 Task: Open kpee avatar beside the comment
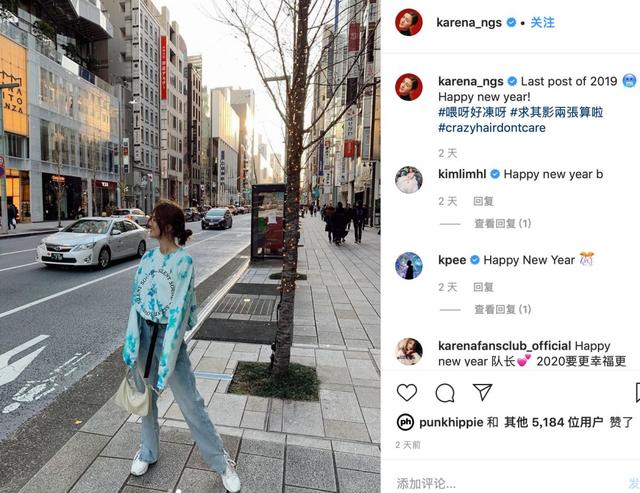409,266
